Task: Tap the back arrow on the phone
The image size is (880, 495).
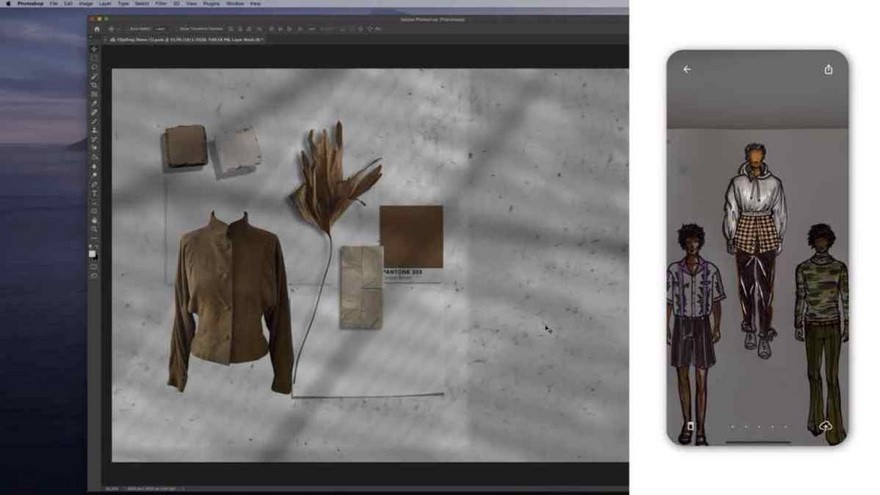Action: [x=687, y=69]
